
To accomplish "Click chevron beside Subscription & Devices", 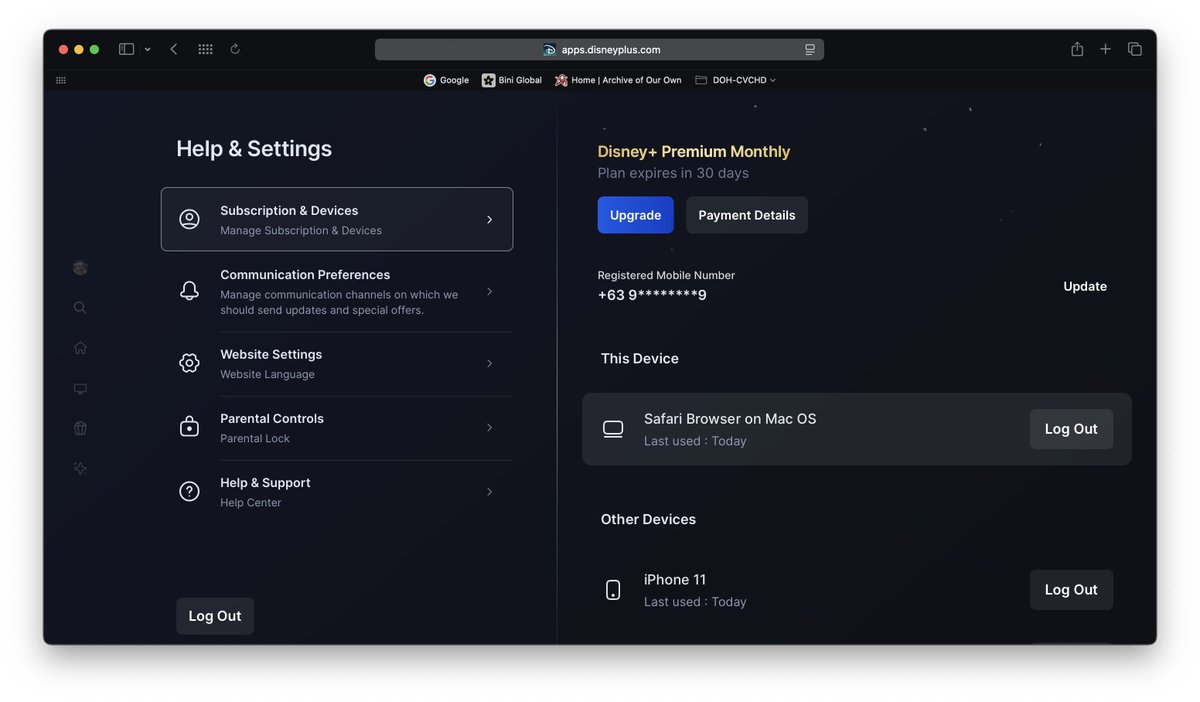I will 489,219.
